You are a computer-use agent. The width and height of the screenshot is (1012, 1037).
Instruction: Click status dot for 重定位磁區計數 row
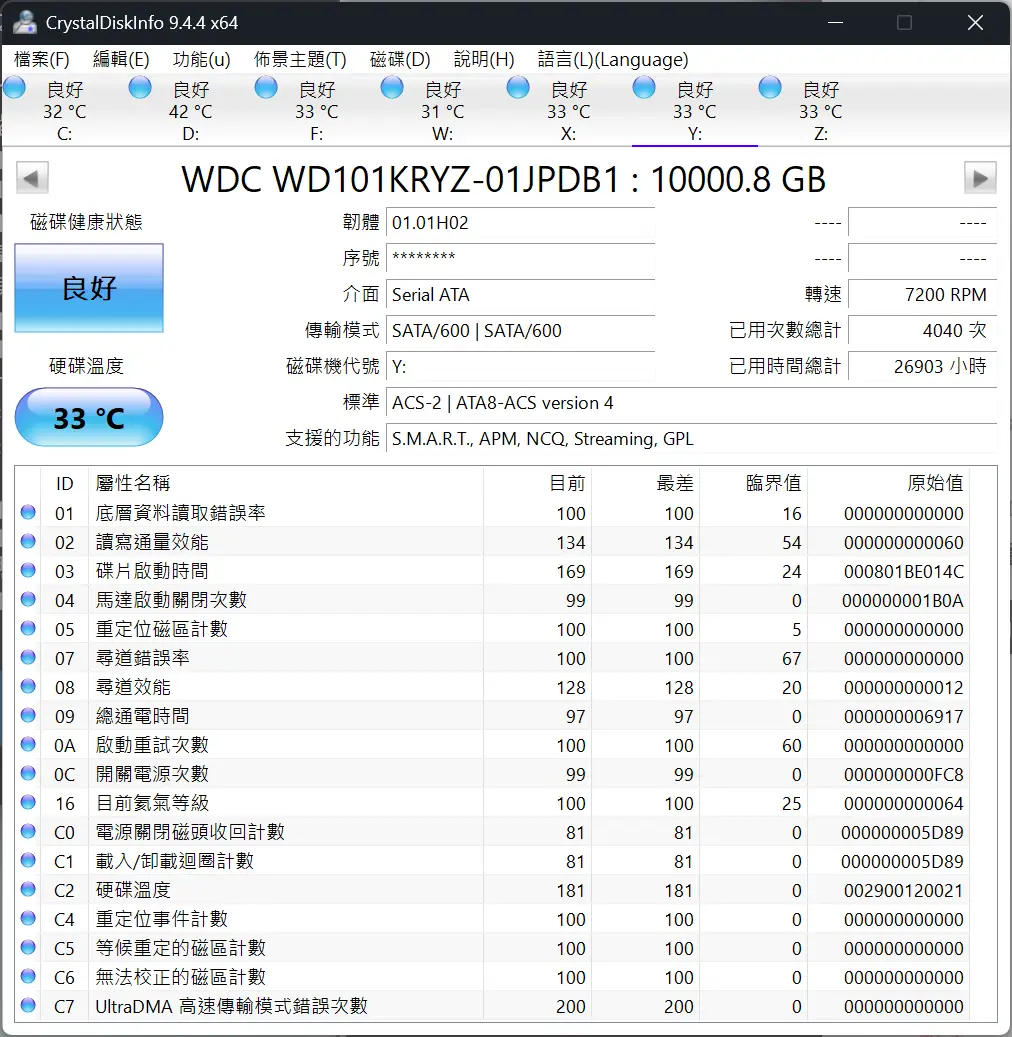28,628
